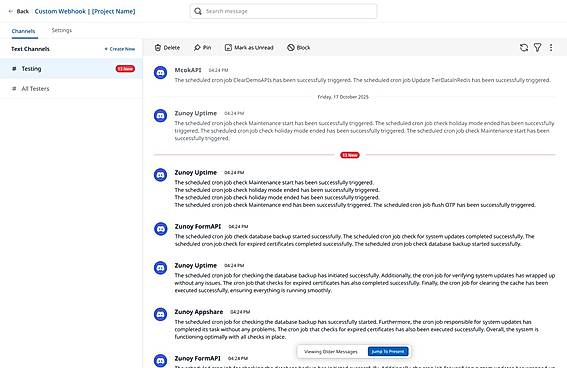Create a new text channel
567x368 pixels.
120,49
